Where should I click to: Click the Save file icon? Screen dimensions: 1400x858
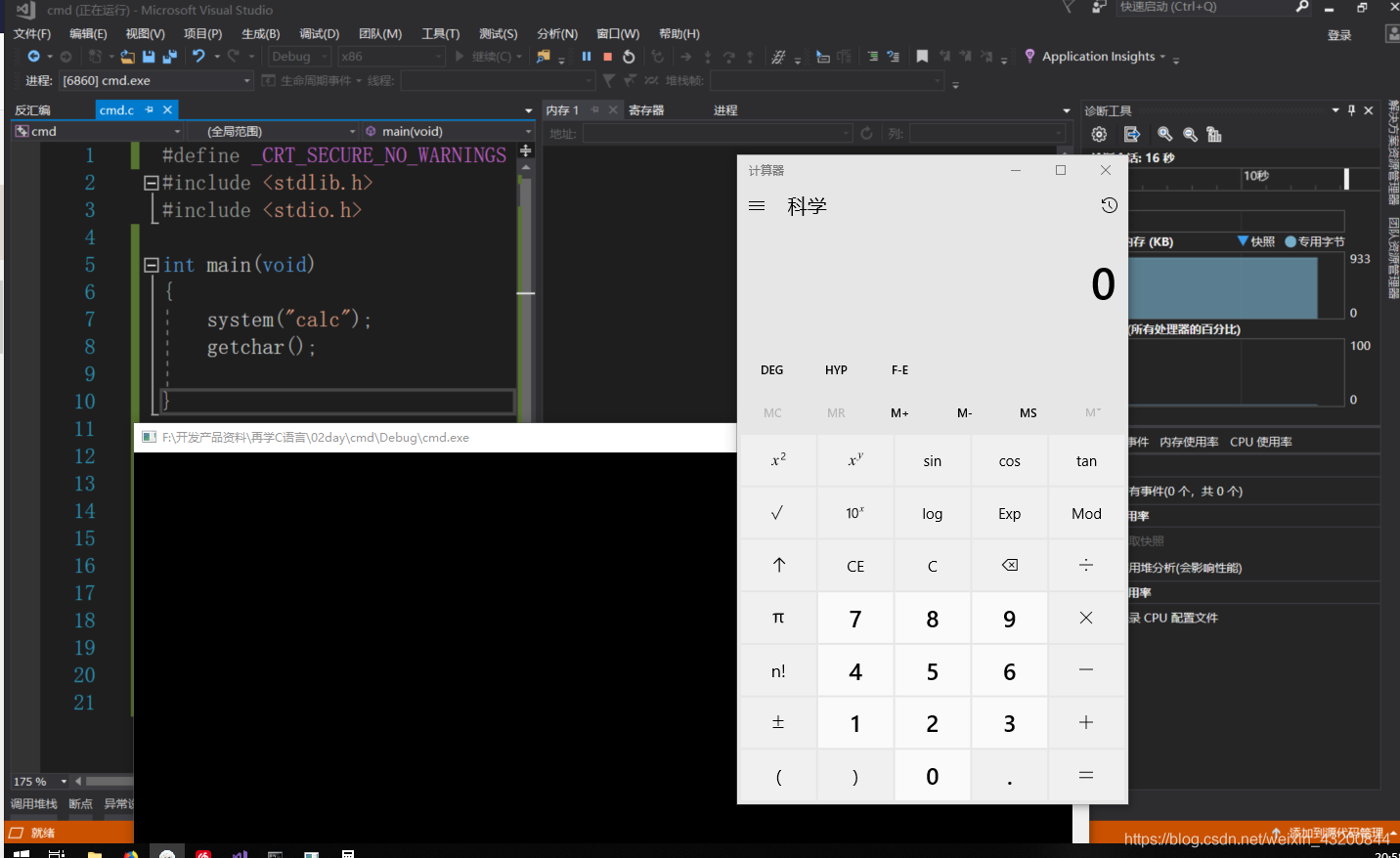tap(149, 57)
